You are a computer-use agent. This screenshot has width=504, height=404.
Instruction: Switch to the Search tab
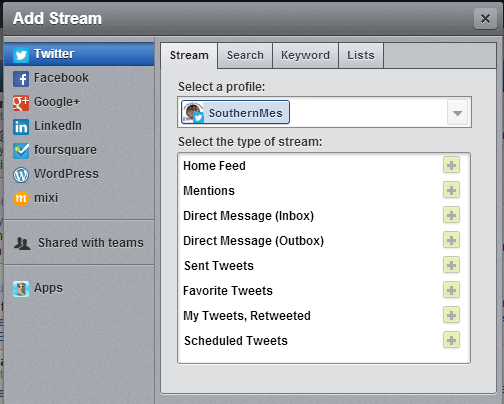point(245,55)
